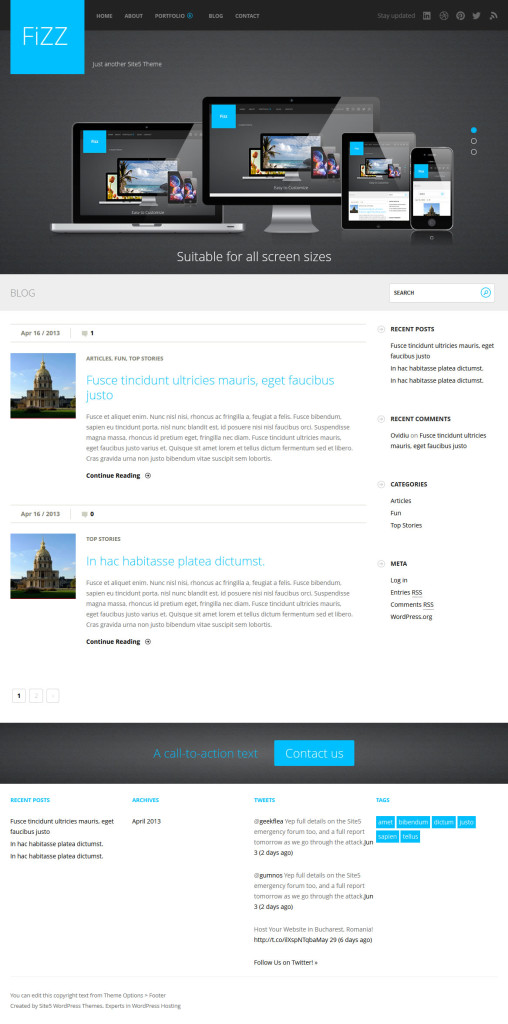Viewport: 508px width, 1024px height.
Task: Open the Twitter icon in header
Action: (477, 16)
